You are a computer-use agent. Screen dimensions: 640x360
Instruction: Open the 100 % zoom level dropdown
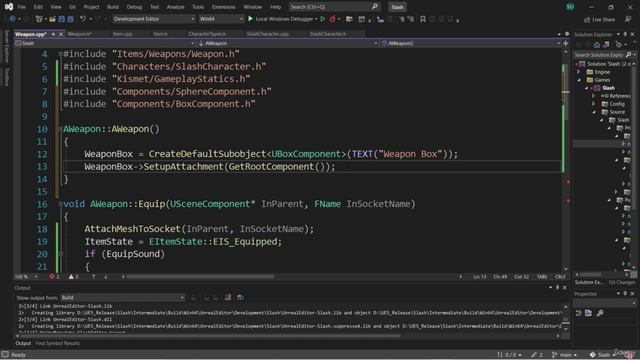[x=26, y=277]
